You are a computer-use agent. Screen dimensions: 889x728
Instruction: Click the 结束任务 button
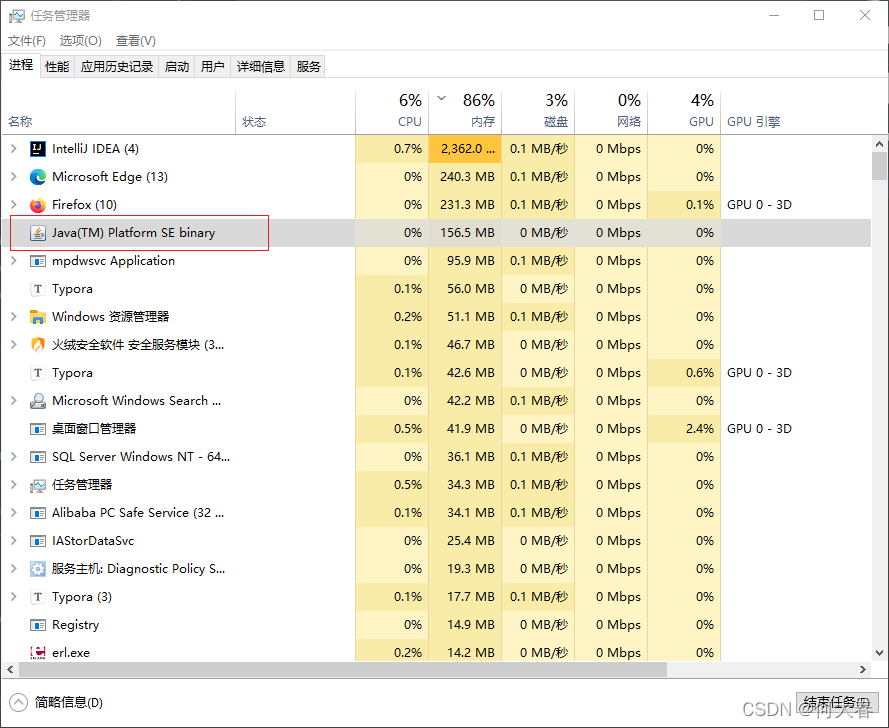pos(837,702)
